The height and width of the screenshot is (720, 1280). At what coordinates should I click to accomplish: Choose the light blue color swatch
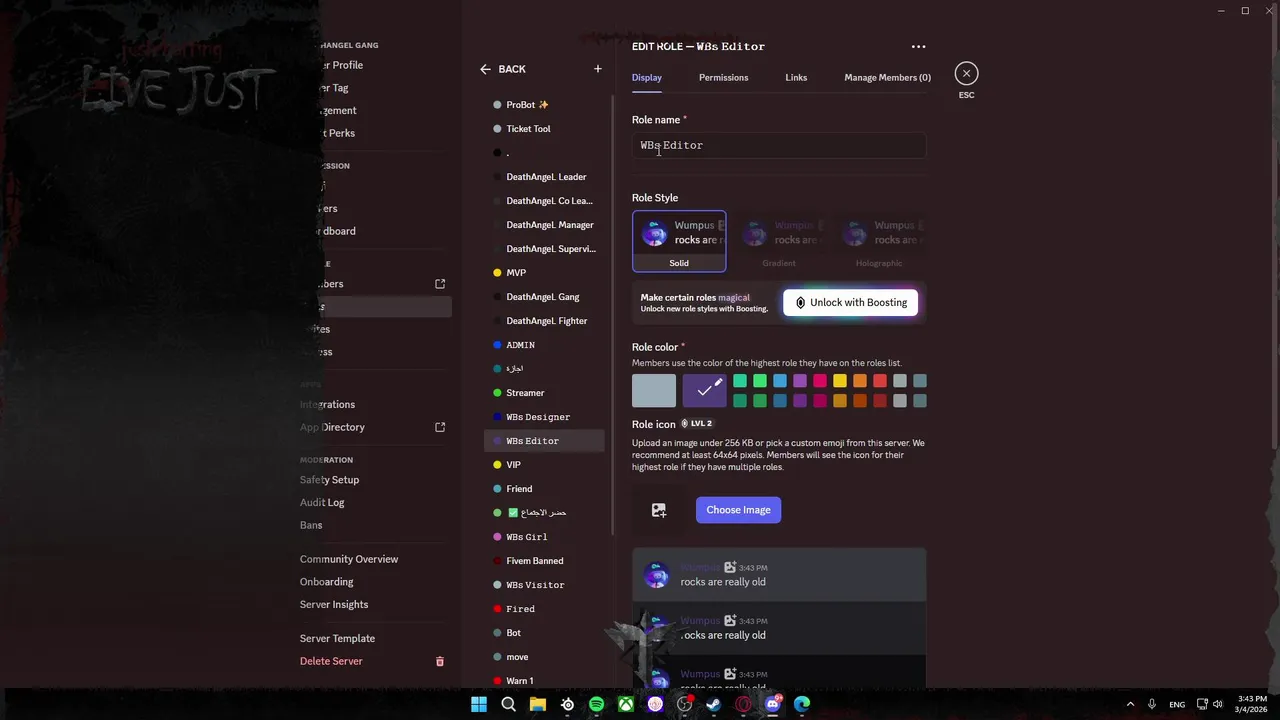click(x=780, y=380)
